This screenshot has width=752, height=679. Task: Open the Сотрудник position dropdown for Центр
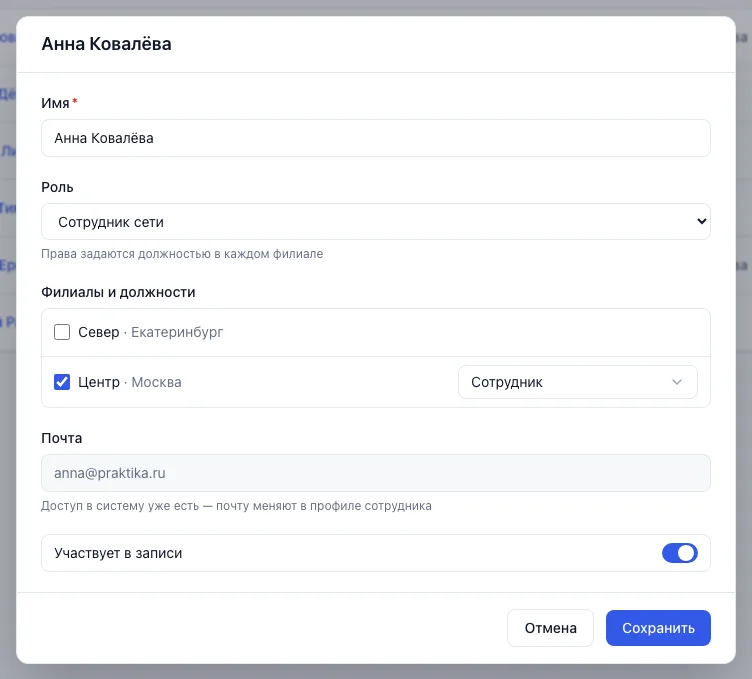577,382
